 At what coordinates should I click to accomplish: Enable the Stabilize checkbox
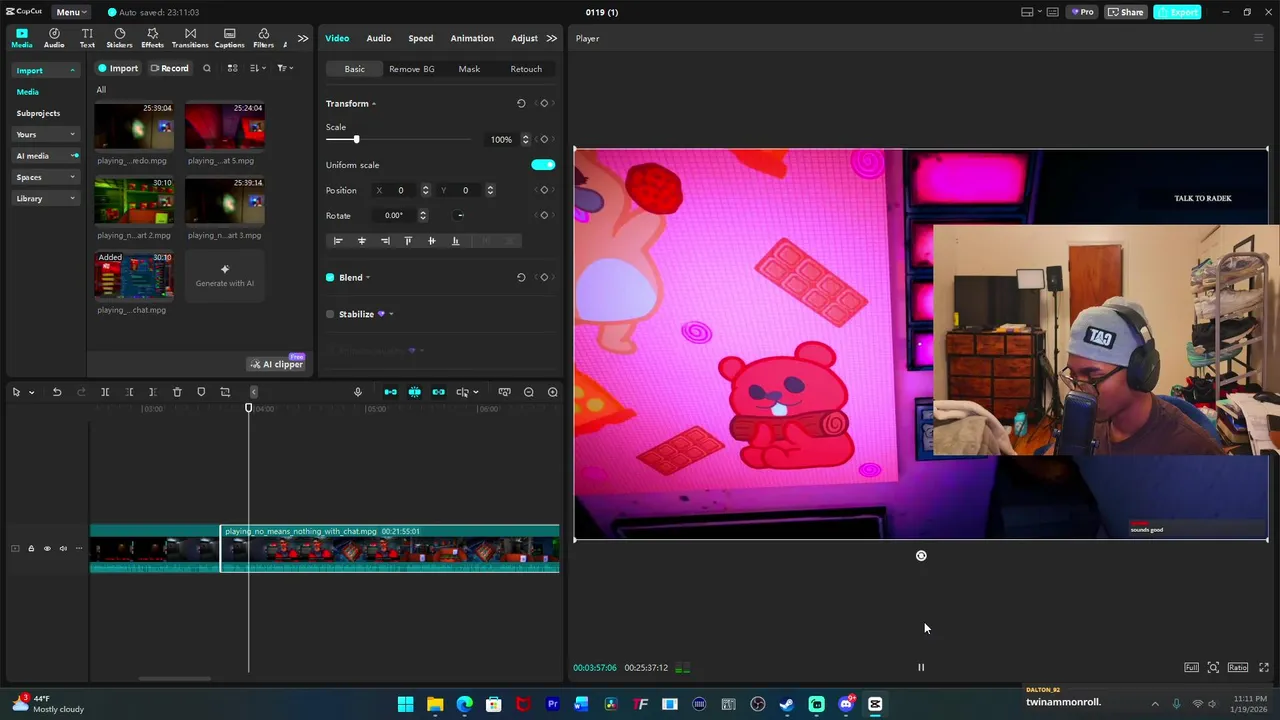coord(330,314)
